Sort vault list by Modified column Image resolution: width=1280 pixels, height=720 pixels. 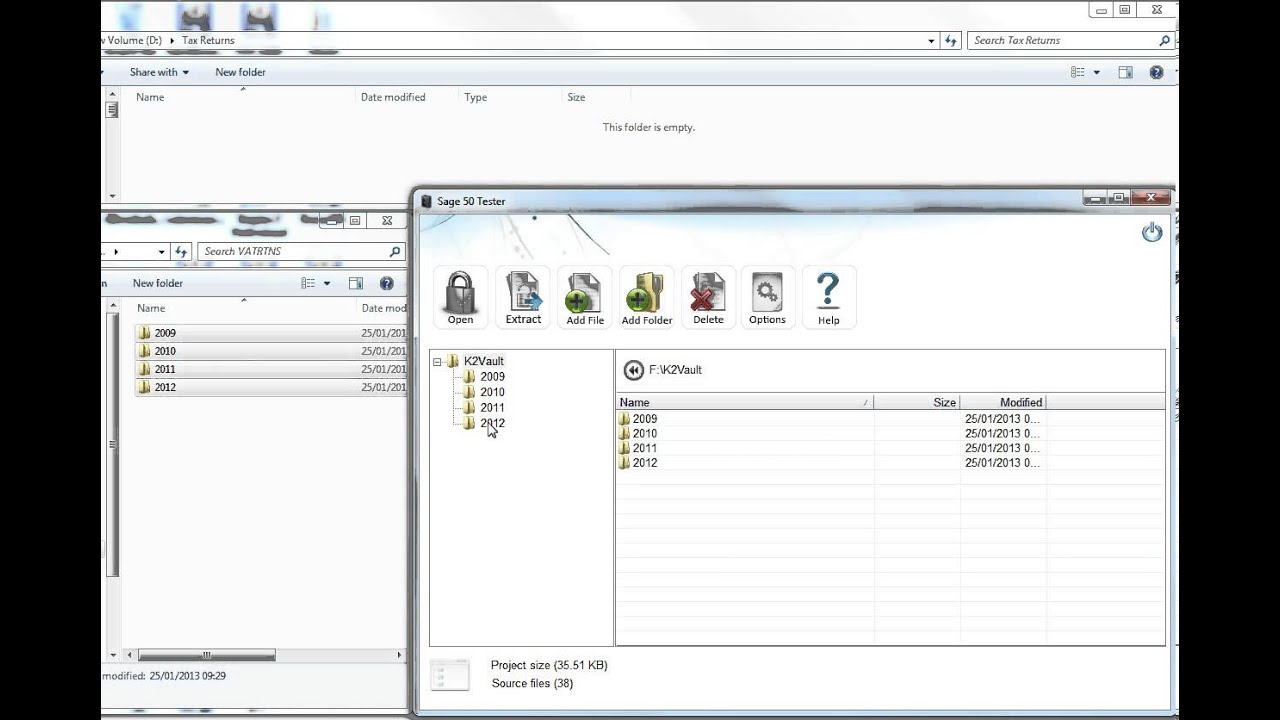[1003, 402]
